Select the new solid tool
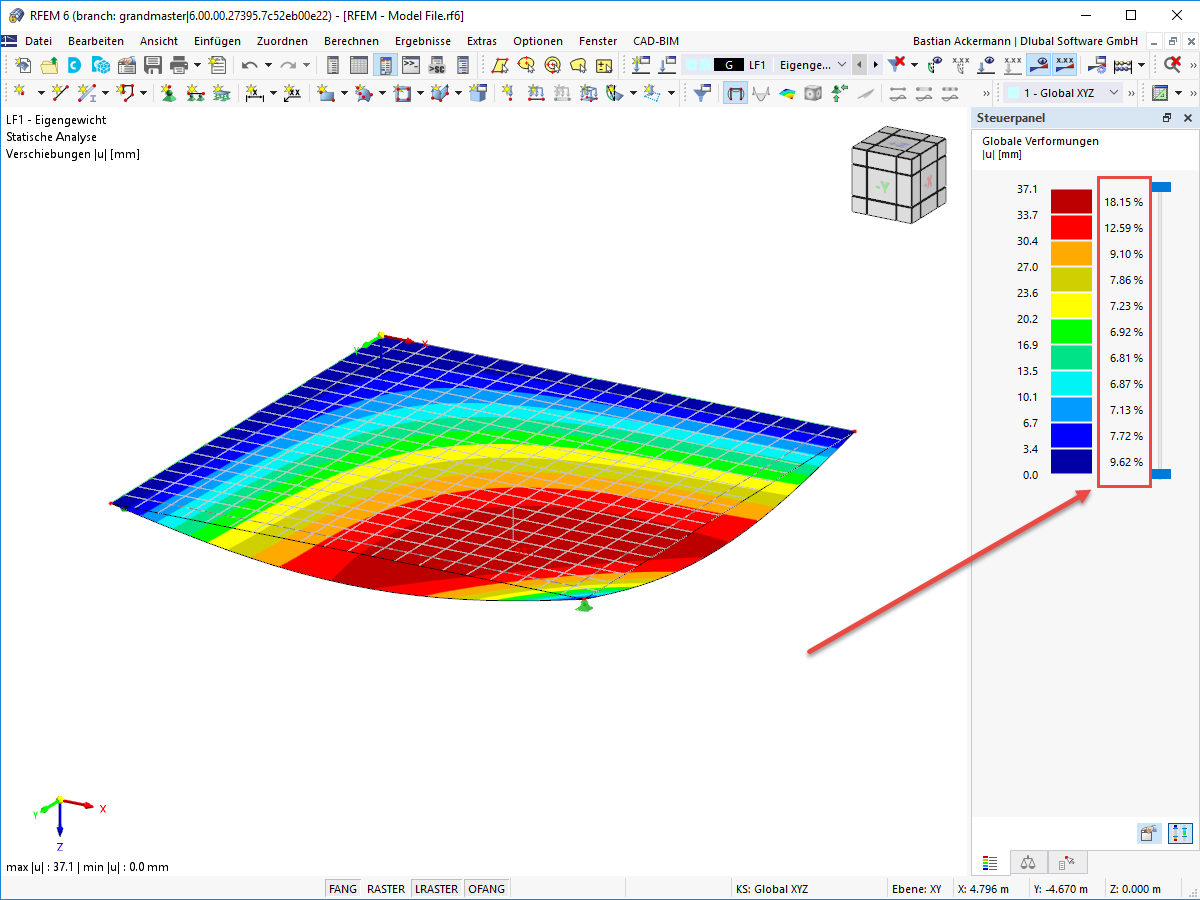 point(439,93)
